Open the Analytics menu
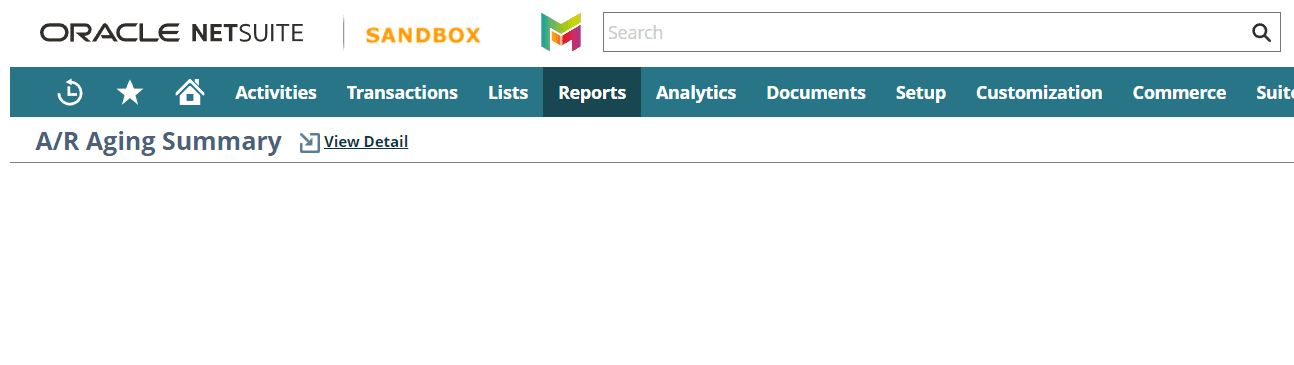 (696, 92)
